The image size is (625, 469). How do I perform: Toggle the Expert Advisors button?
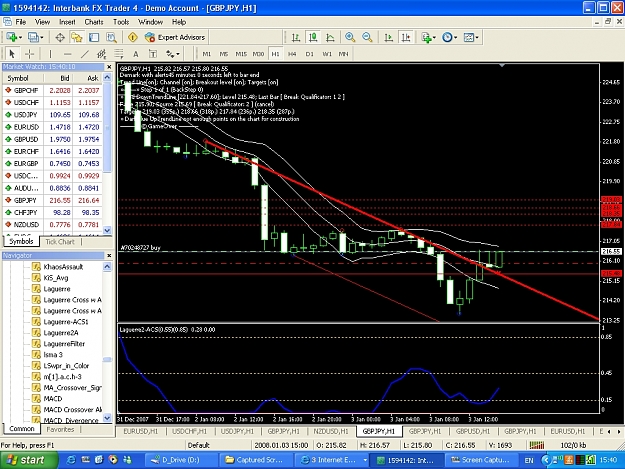[x=175, y=37]
